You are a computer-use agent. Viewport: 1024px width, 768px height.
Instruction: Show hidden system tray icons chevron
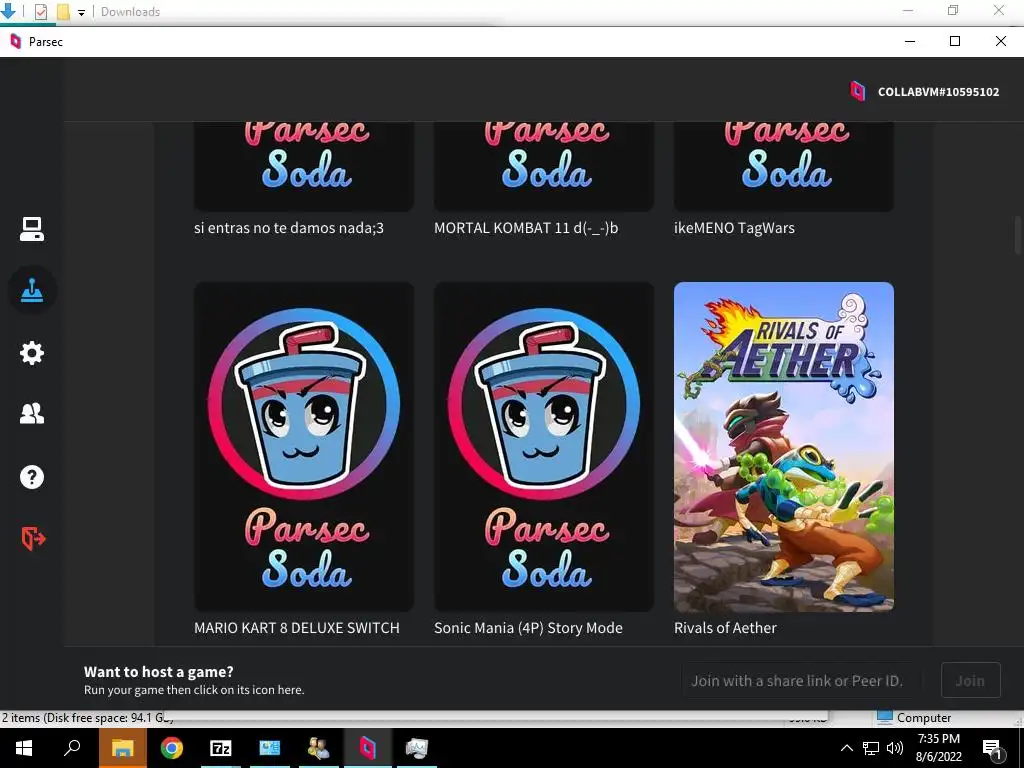[x=846, y=748]
